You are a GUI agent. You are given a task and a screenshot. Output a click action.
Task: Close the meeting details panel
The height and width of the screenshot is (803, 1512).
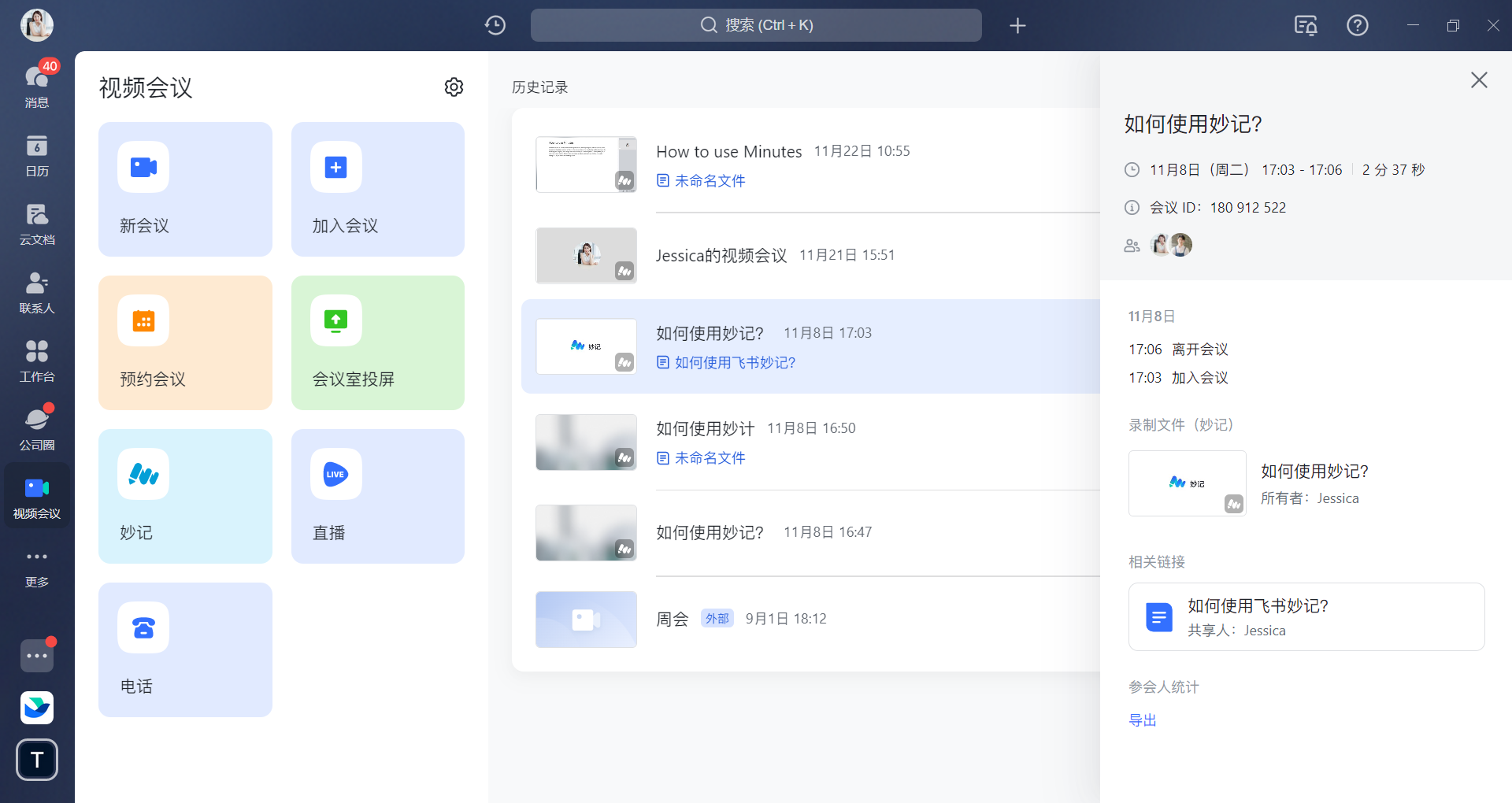click(x=1478, y=80)
